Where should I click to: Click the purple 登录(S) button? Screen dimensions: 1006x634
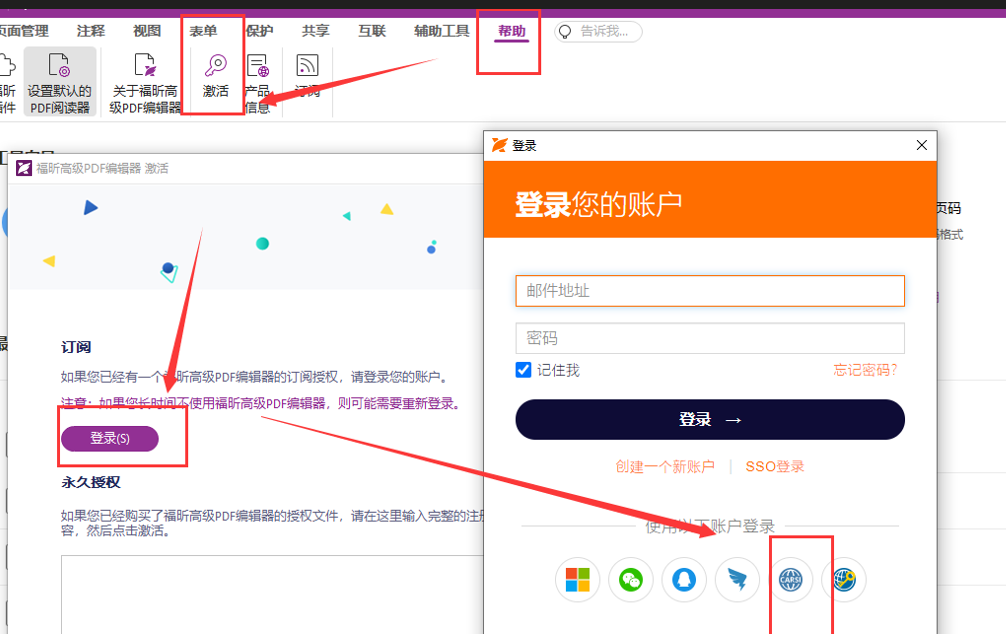point(110,438)
